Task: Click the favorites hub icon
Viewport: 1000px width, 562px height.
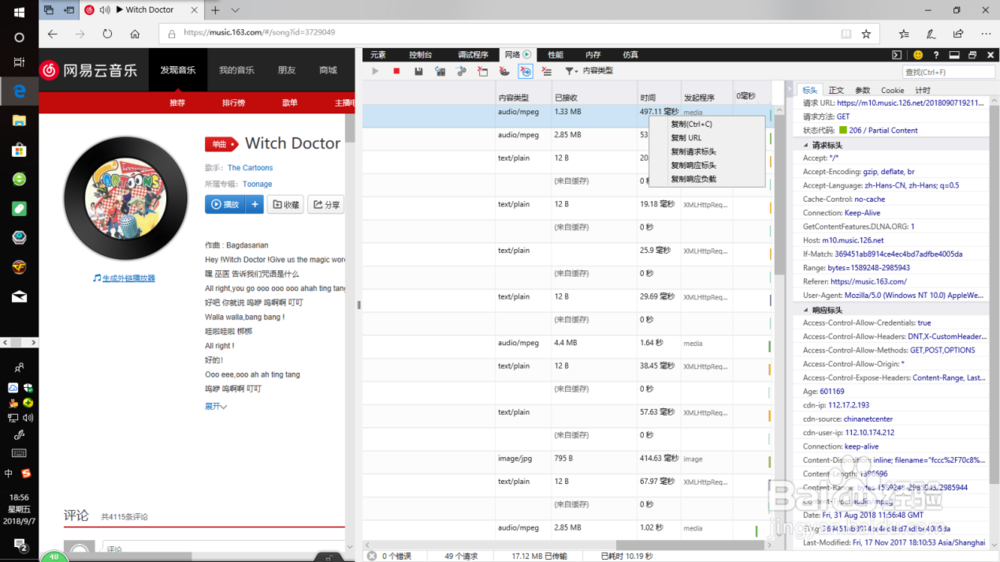Action: point(904,34)
